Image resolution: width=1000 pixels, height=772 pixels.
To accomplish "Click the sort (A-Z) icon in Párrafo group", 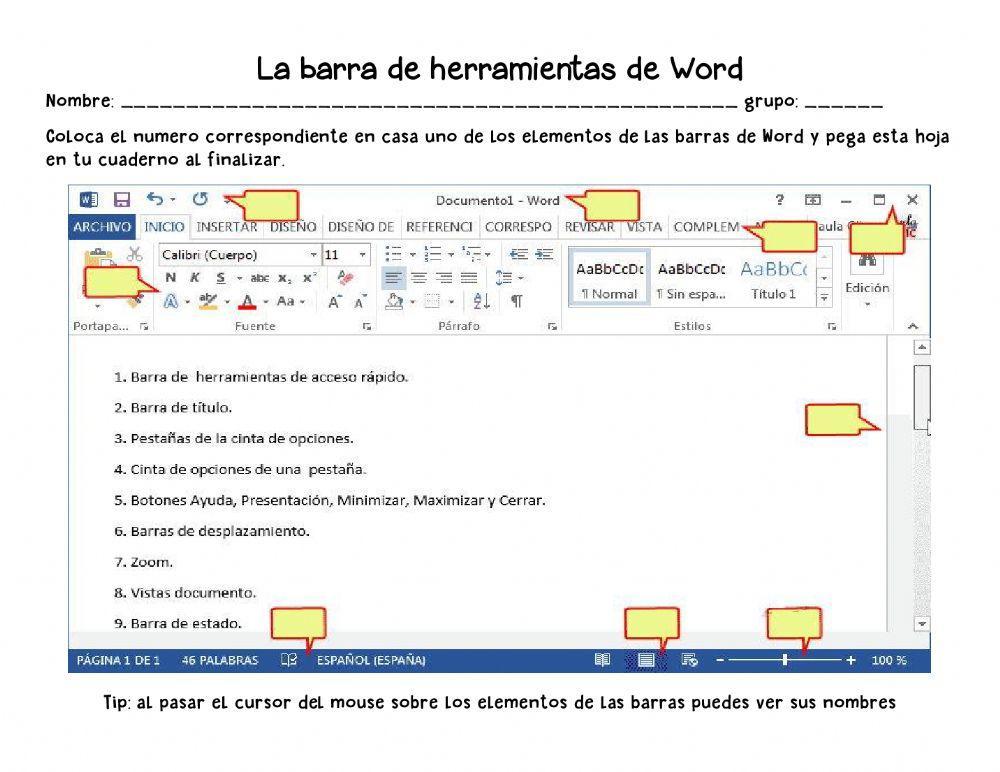I will click(482, 300).
